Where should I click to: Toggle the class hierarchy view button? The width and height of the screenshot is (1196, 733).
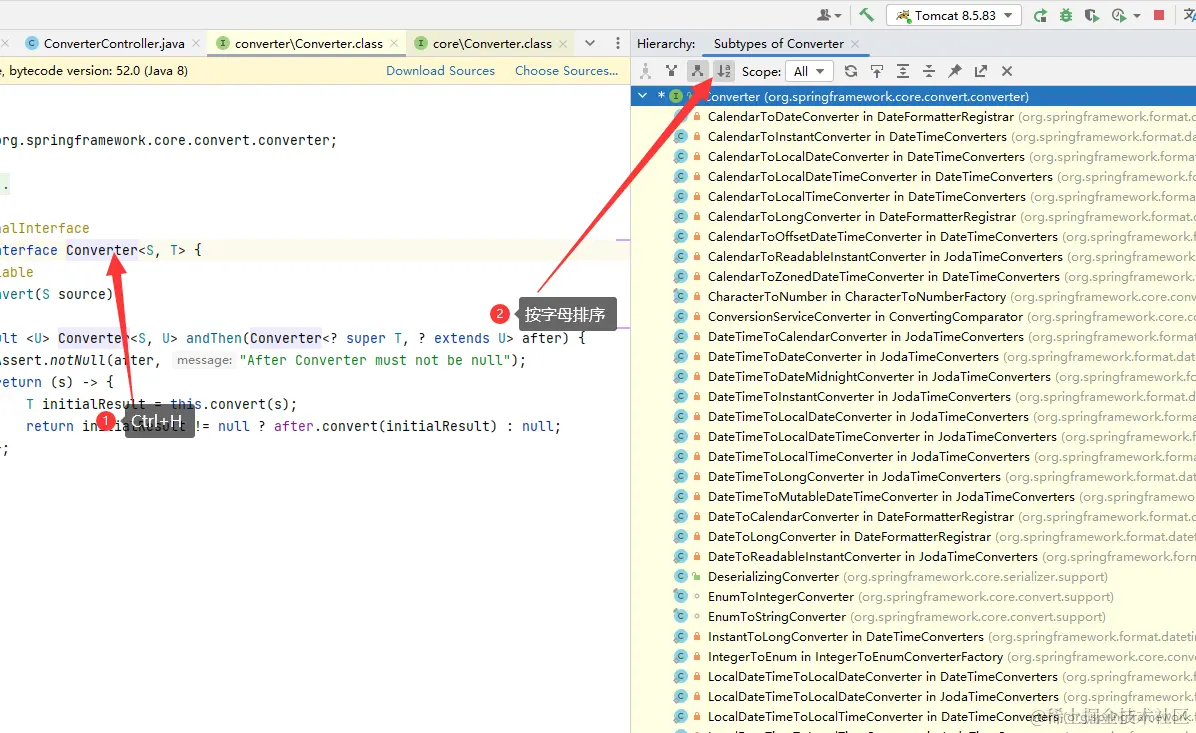click(645, 71)
